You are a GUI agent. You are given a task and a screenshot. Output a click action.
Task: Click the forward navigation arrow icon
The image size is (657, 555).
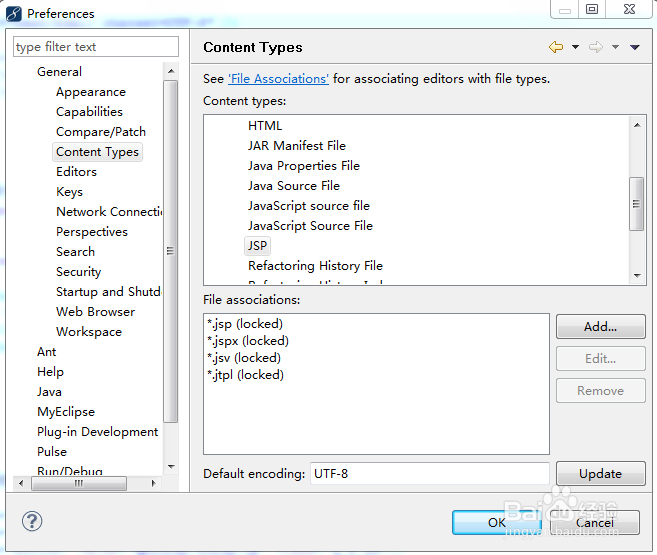[596, 47]
